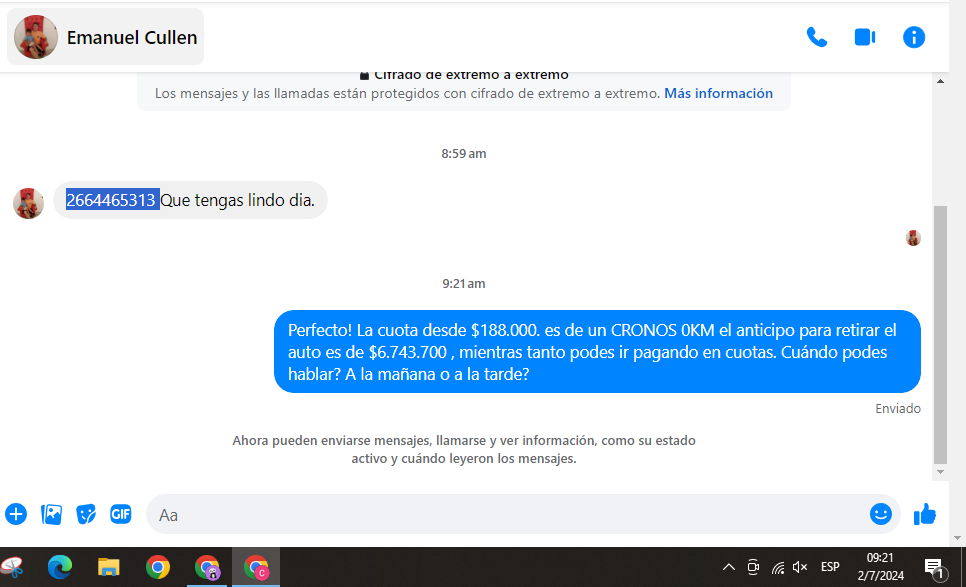
Task: Open the Windows notification center
Action: tap(935, 568)
